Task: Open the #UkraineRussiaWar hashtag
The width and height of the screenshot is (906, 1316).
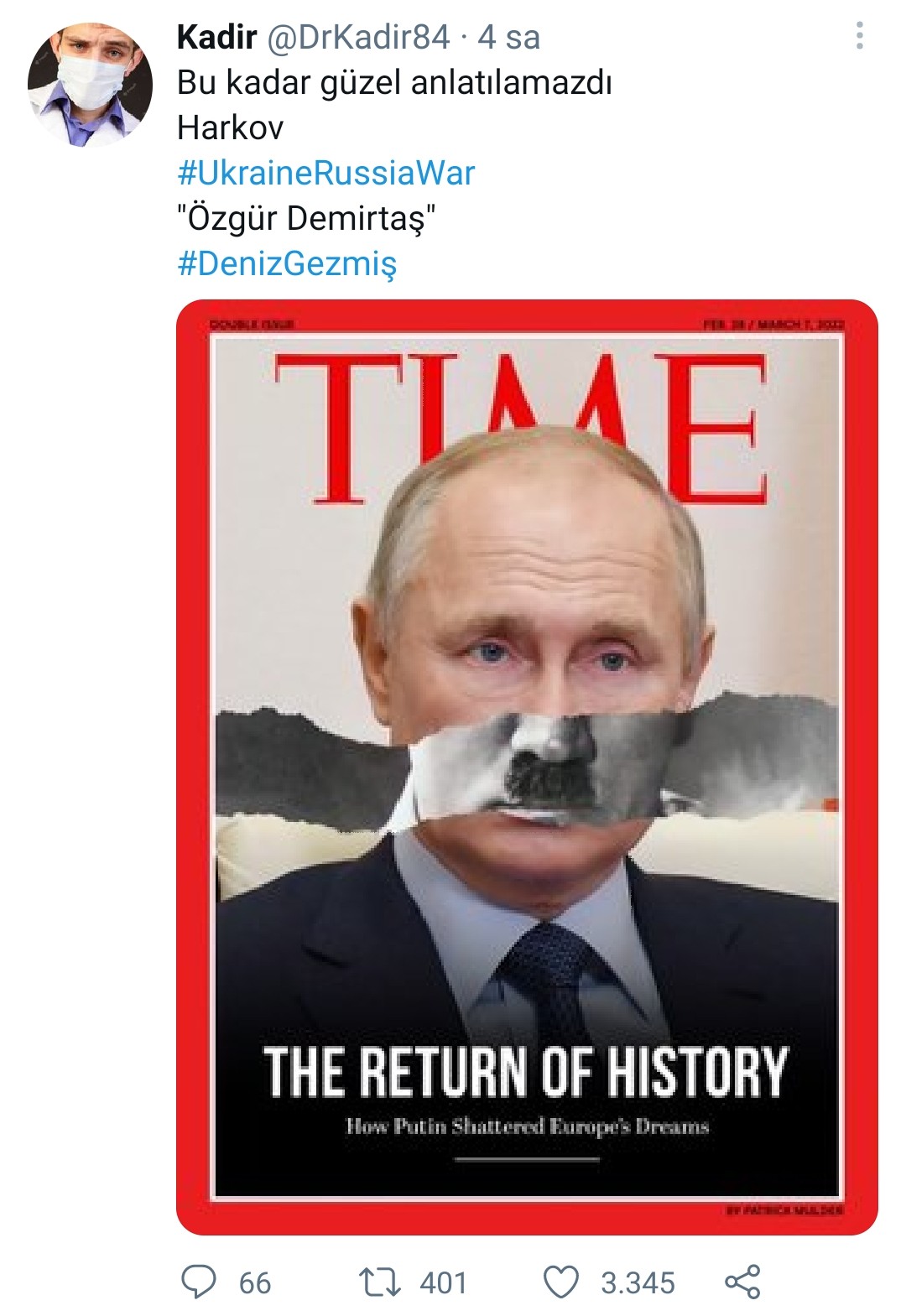Action: point(325,173)
